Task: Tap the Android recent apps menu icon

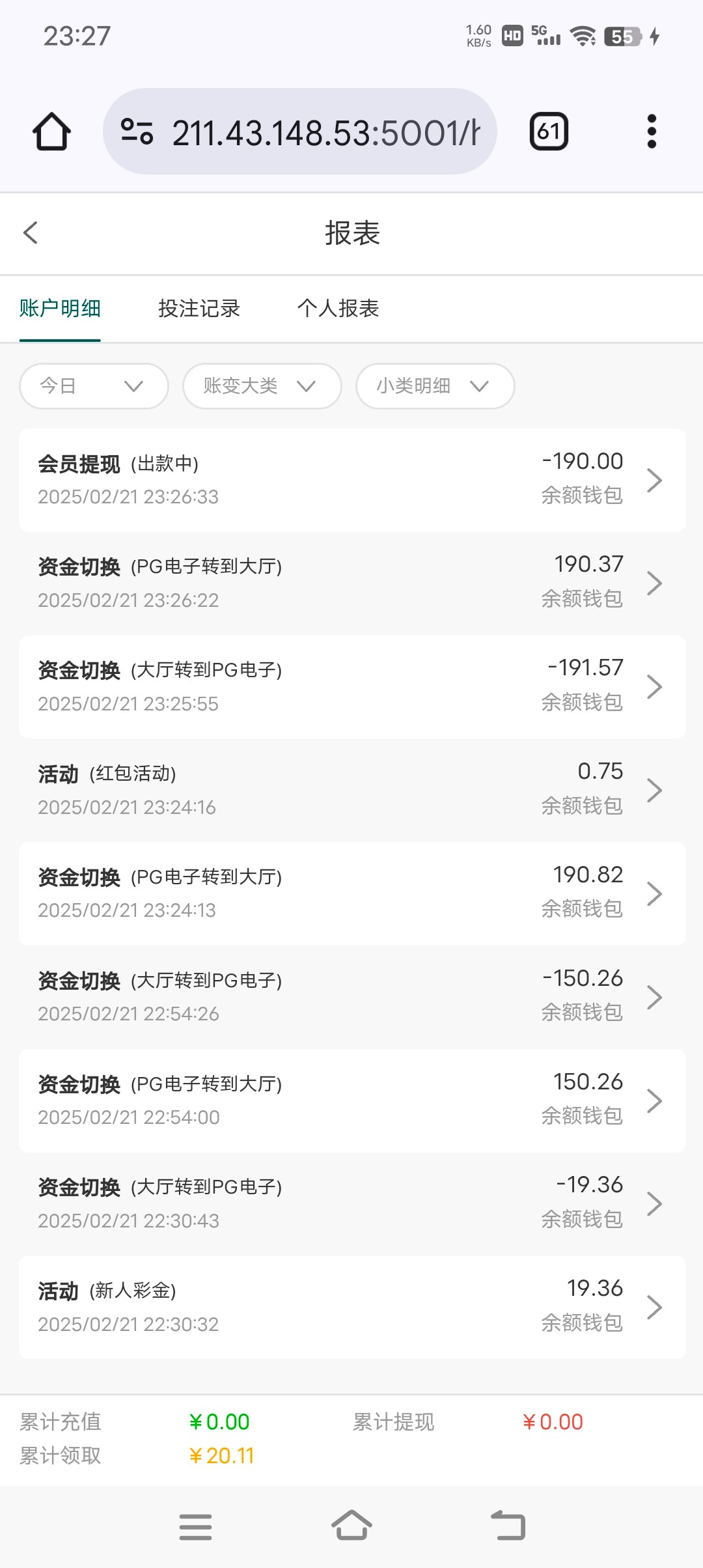Action: (195, 1526)
